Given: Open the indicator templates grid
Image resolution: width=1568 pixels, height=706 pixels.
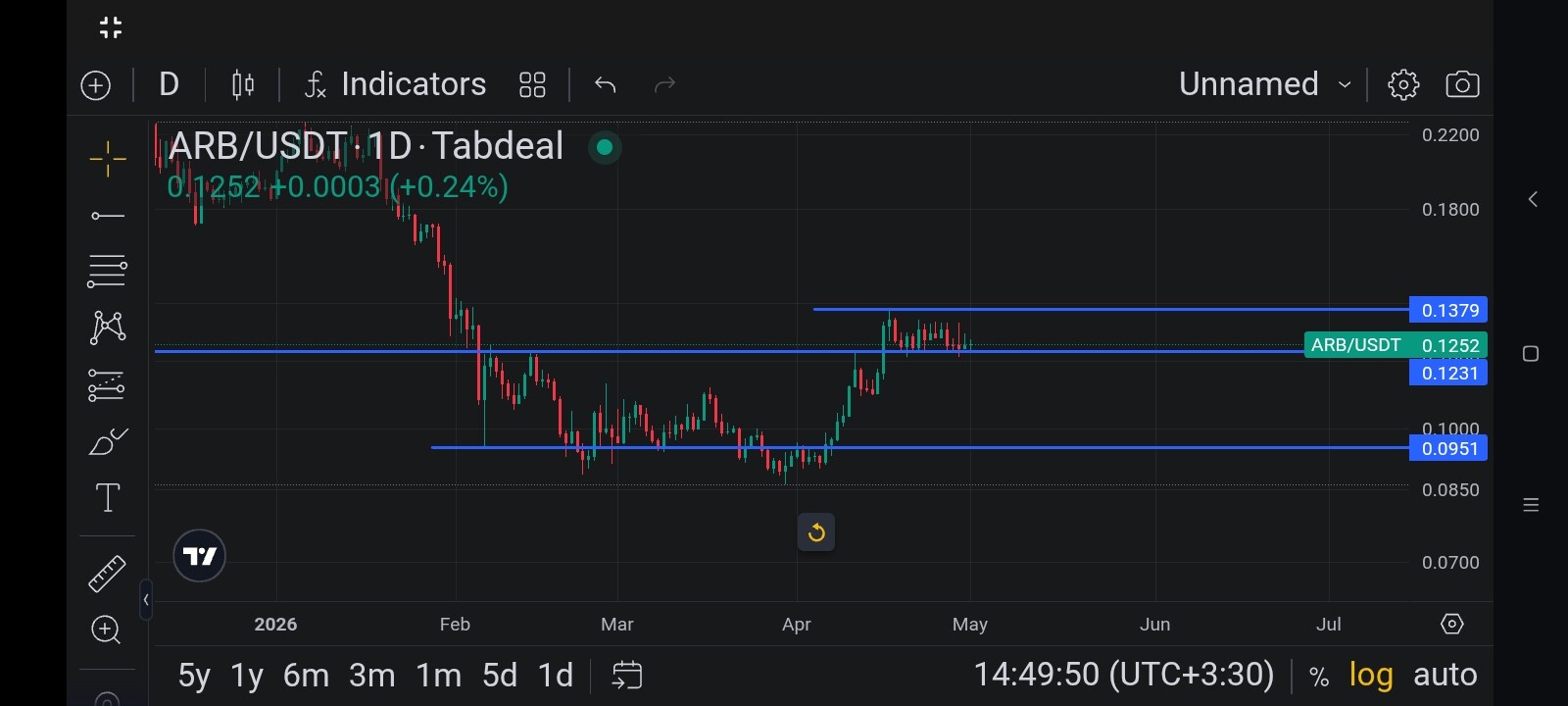Looking at the screenshot, I should click(x=532, y=85).
